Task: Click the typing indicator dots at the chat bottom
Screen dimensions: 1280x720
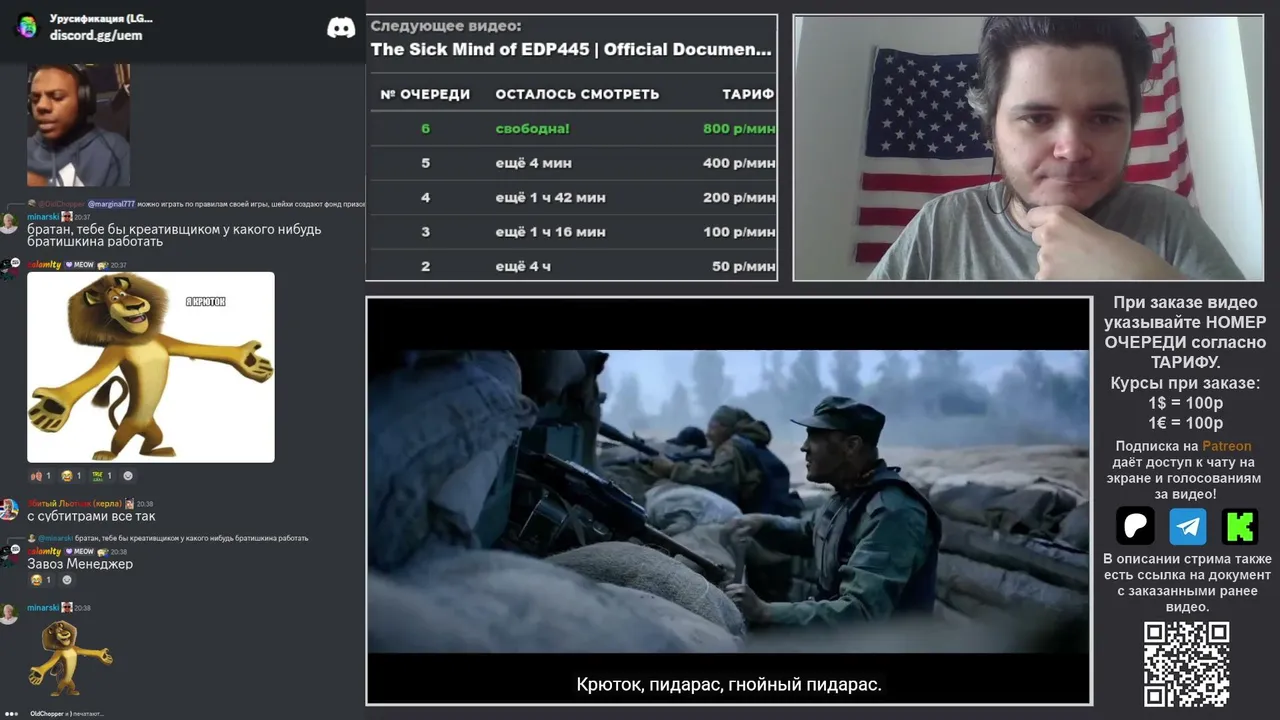Action: point(11,713)
